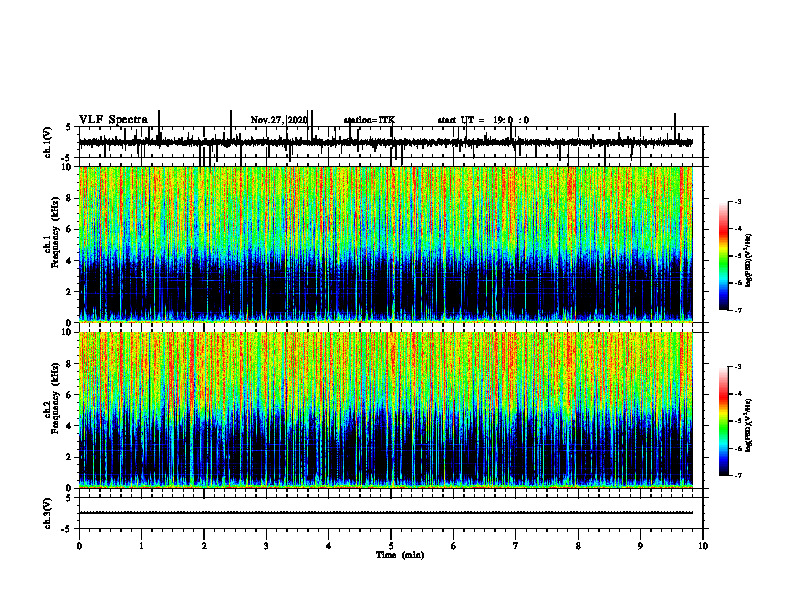
Task: Click time axis tick label "10"
Action: pyautogui.click(x=703, y=546)
